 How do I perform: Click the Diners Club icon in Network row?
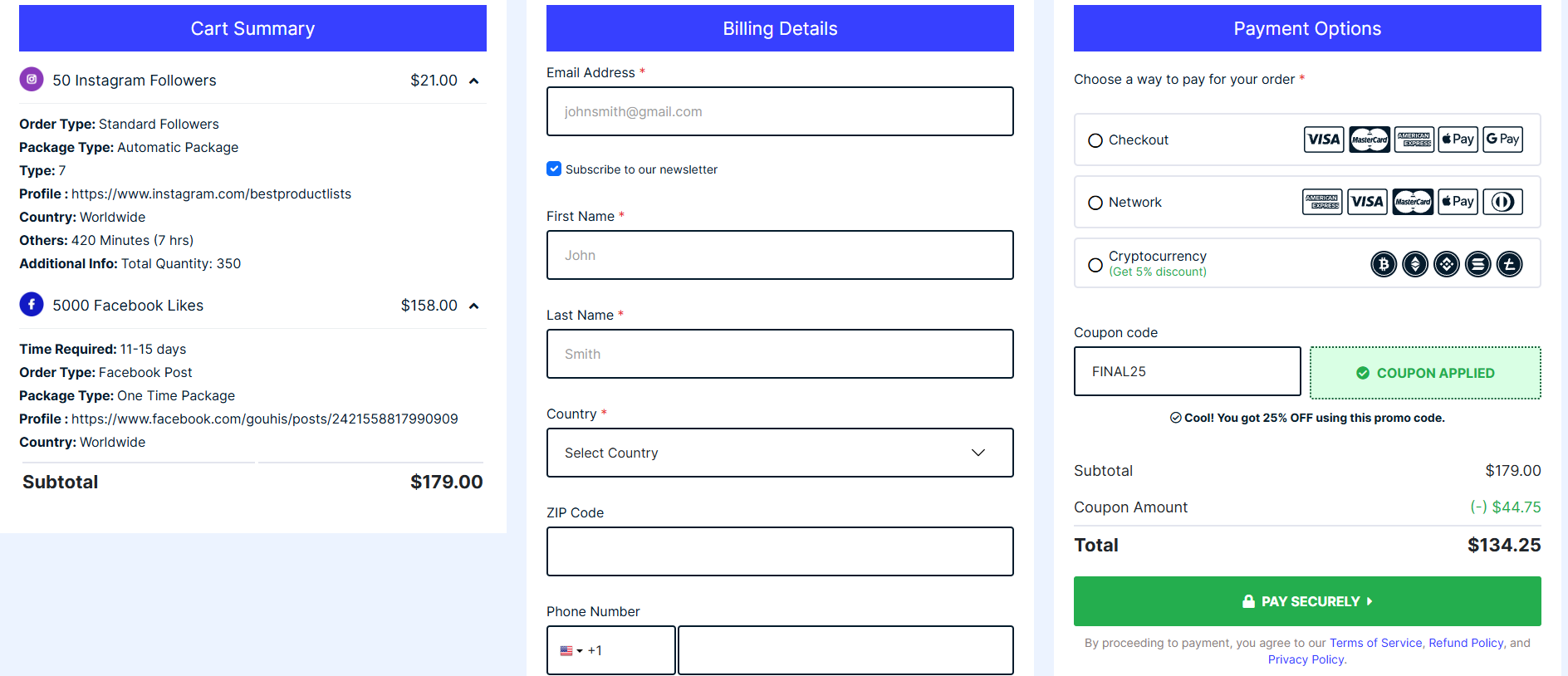pos(1503,202)
